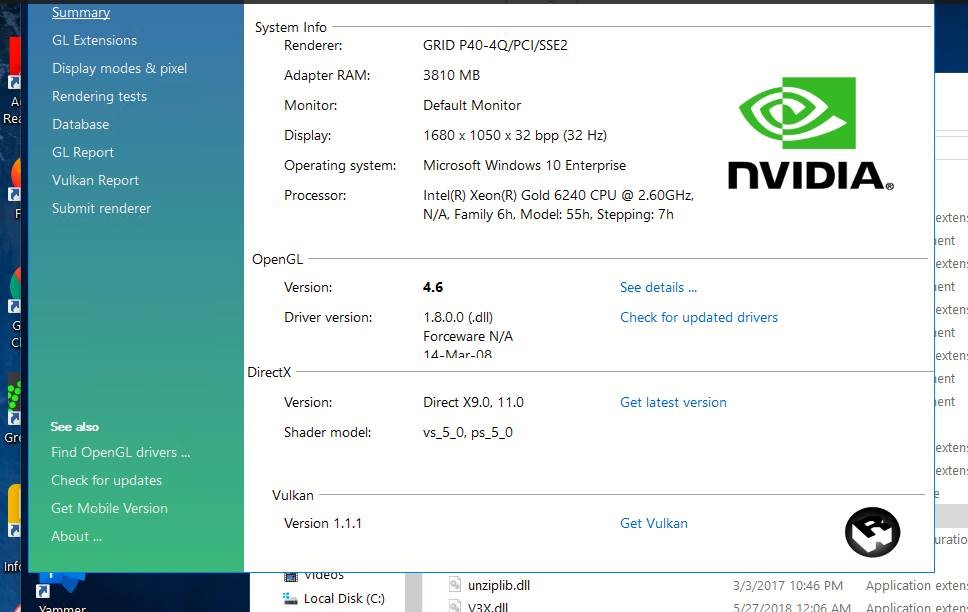Viewport: 968px width, 612px height.
Task: Click the V3X.dll file icon
Action: click(455, 606)
